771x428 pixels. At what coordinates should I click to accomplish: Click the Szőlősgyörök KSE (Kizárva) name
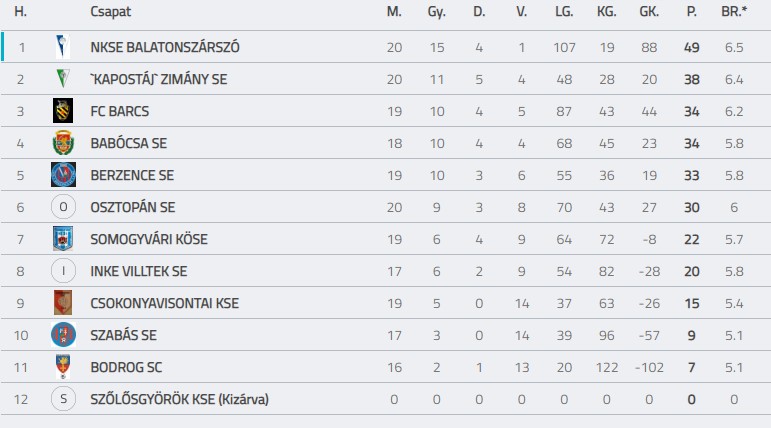pos(180,399)
